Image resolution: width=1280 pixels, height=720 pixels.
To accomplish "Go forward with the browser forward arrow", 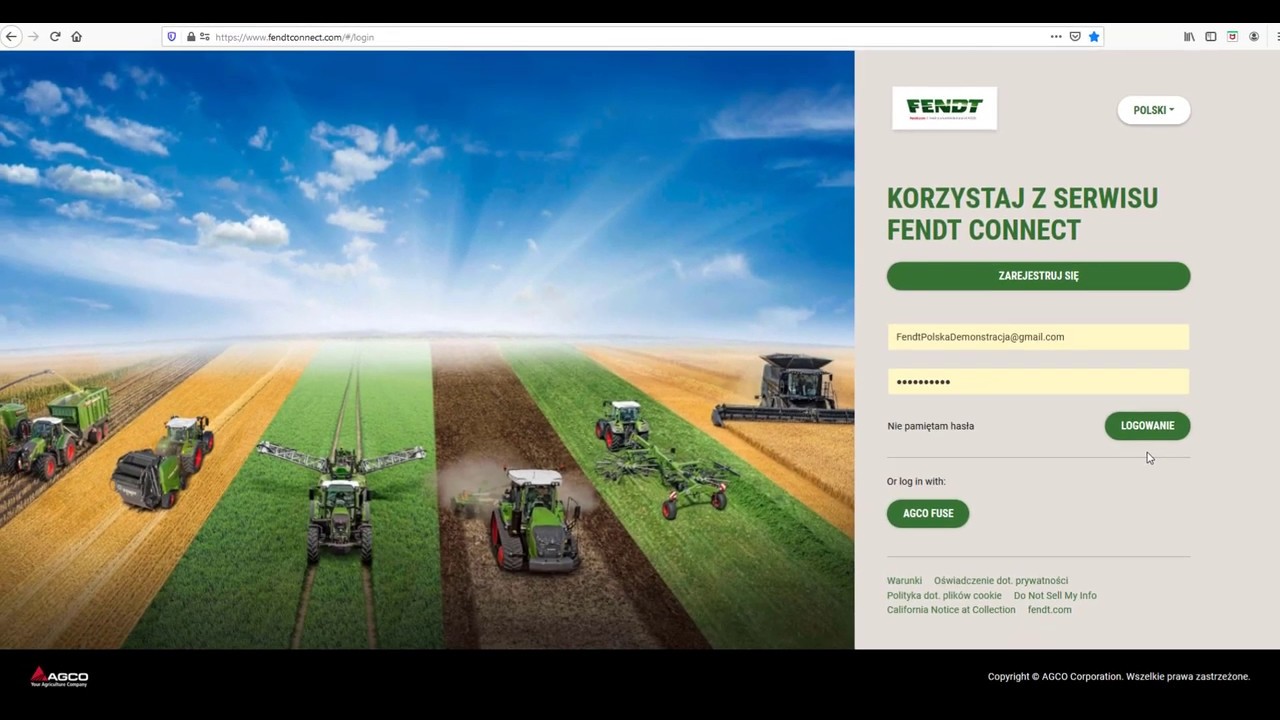I will tap(33, 37).
